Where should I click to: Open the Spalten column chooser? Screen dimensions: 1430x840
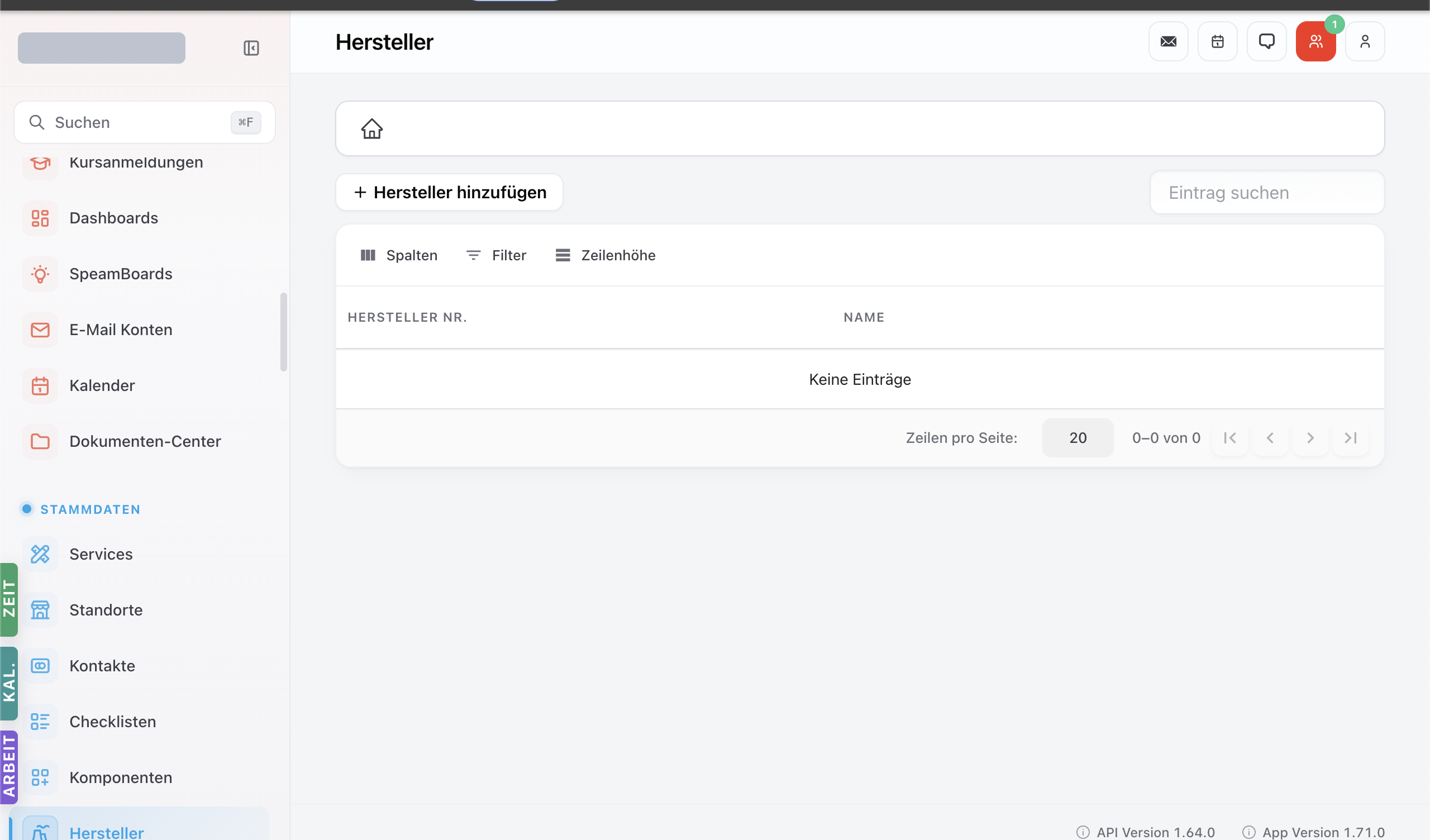point(399,255)
